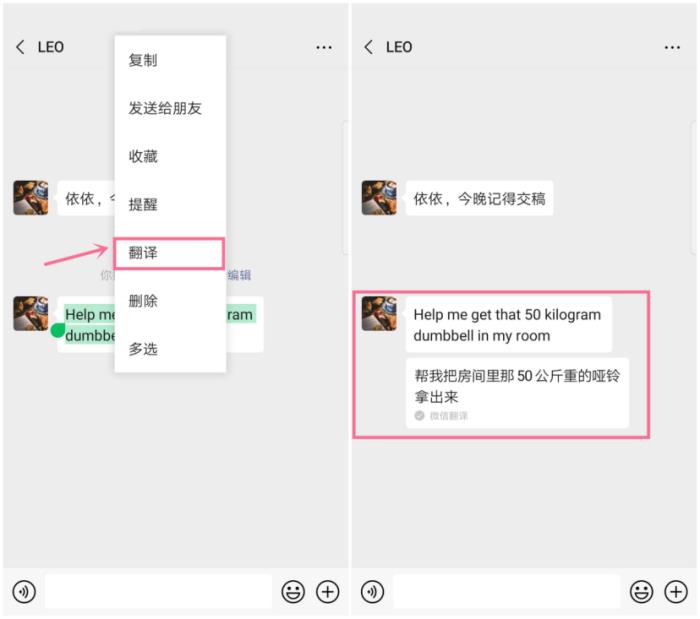The image size is (700, 619).
Task: Tap the translated Chinese message bubble
Action: (517, 393)
